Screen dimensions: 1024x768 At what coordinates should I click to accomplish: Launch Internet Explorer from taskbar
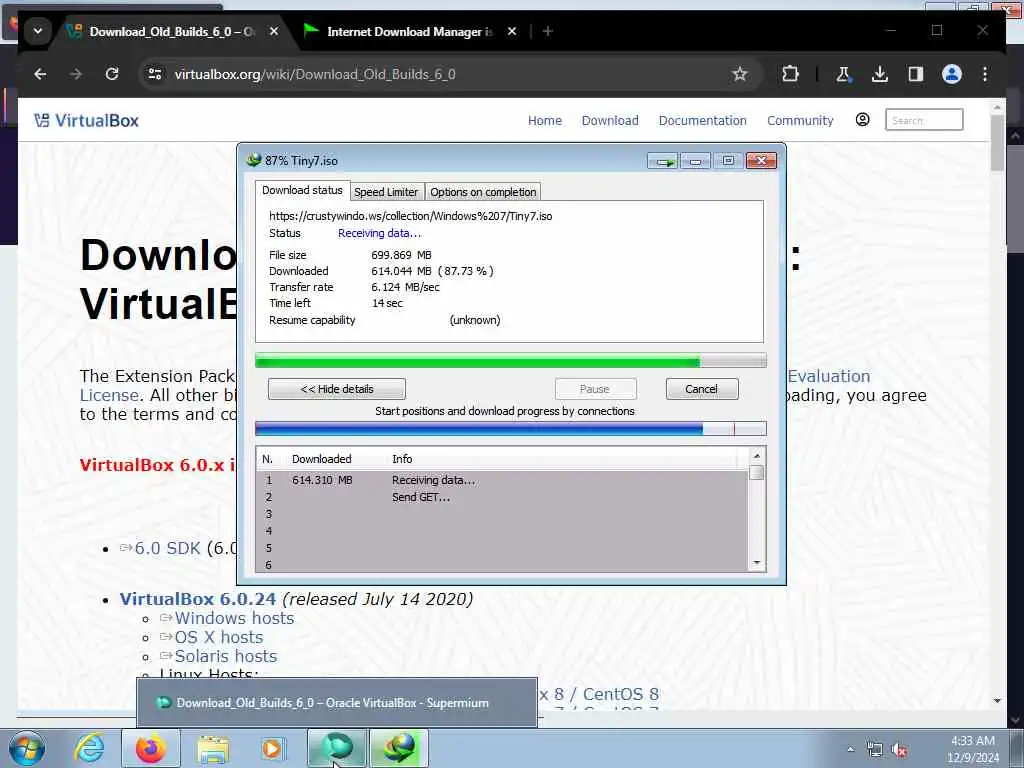(x=89, y=748)
